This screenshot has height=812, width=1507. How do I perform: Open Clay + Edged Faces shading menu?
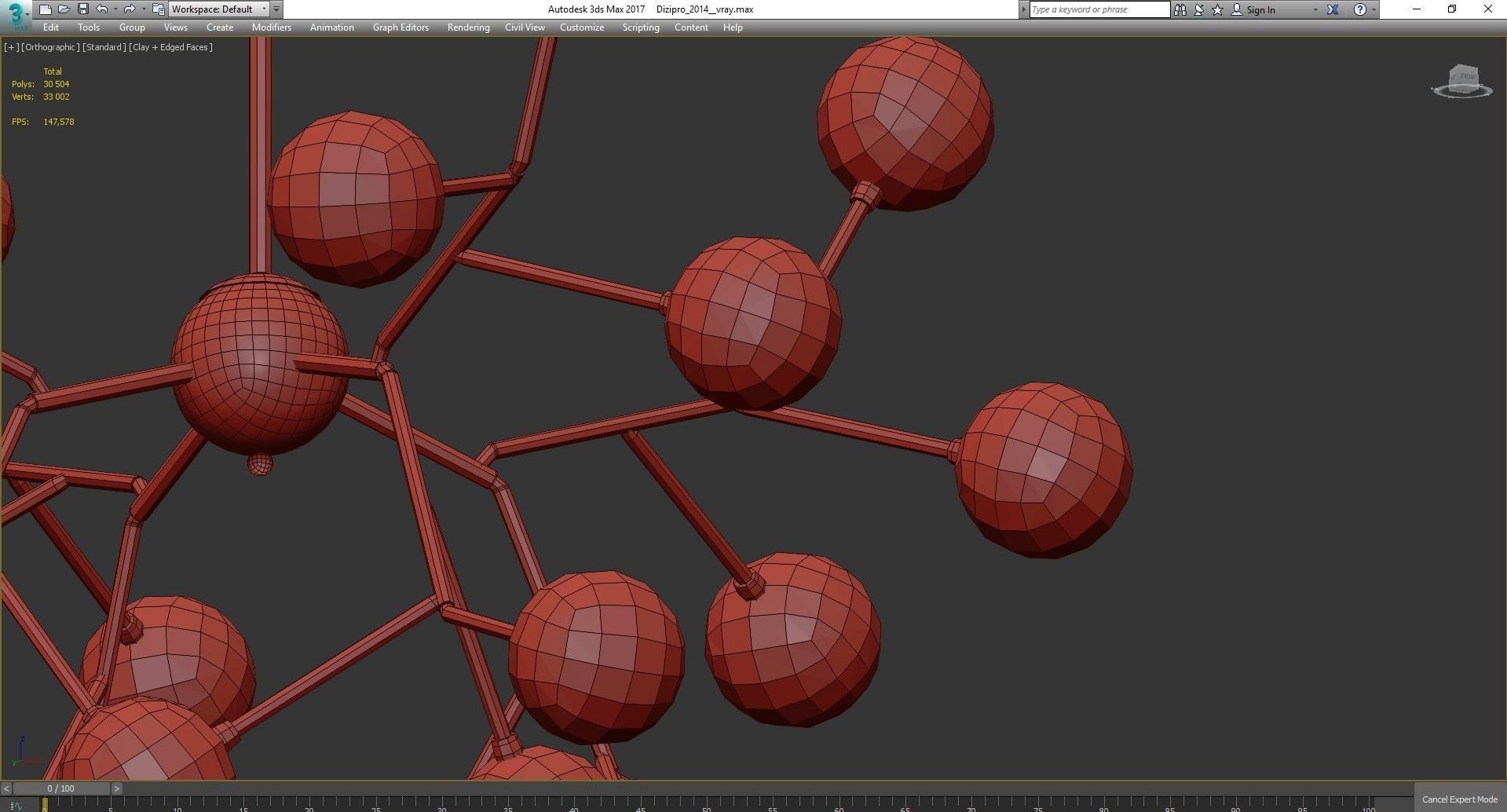[170, 47]
